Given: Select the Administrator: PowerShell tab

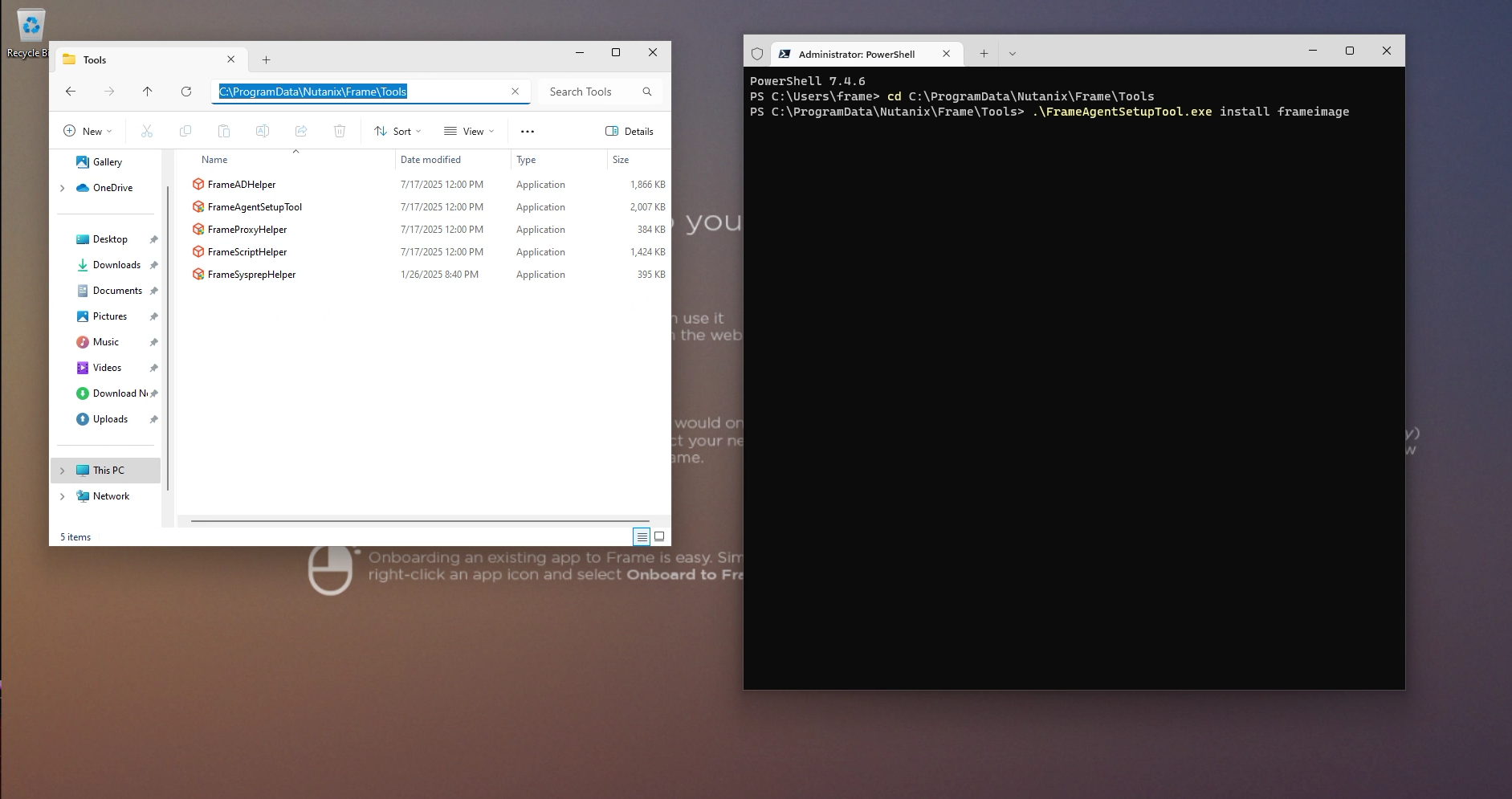Looking at the screenshot, I should tap(855, 54).
